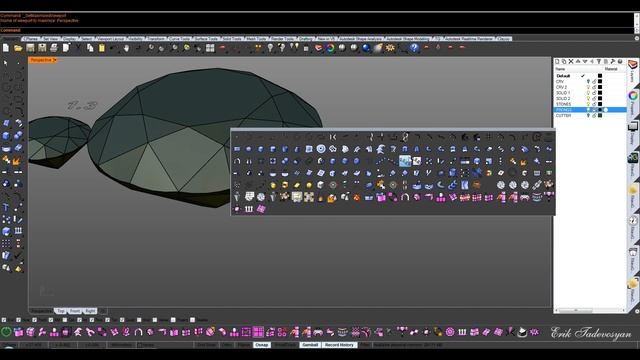Click the green power icon in the bottom toolbar

tap(6, 332)
